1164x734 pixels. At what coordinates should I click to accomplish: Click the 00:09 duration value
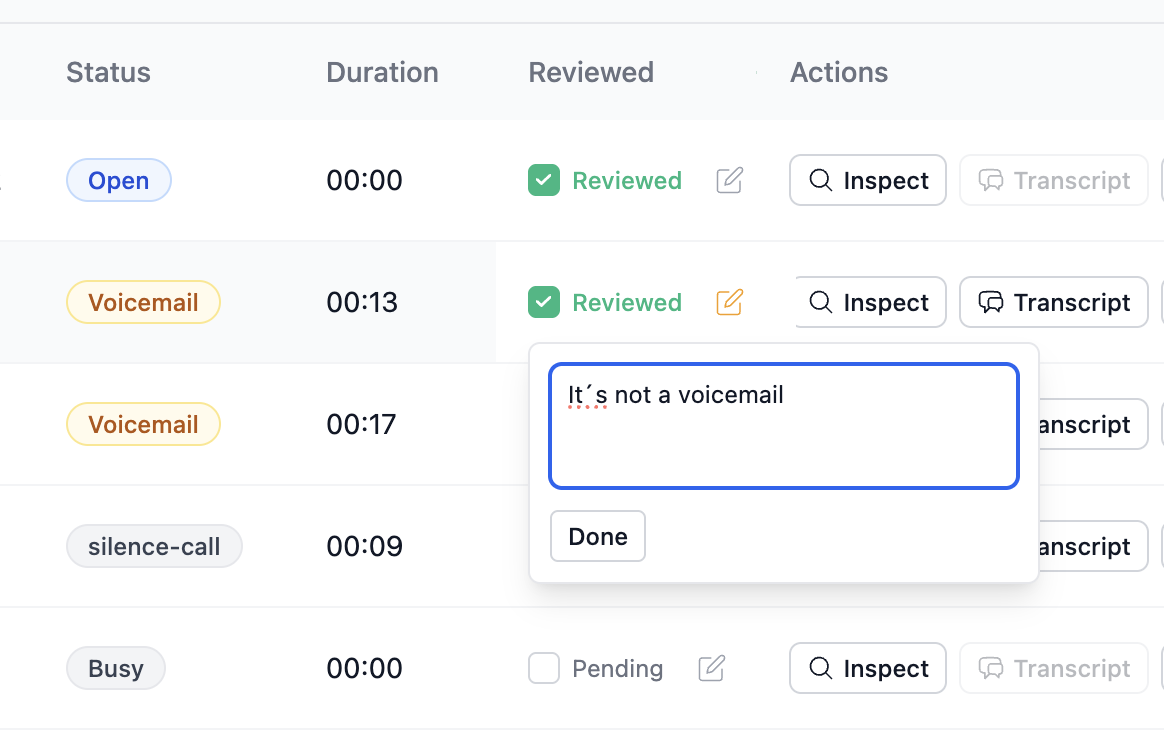coord(364,546)
